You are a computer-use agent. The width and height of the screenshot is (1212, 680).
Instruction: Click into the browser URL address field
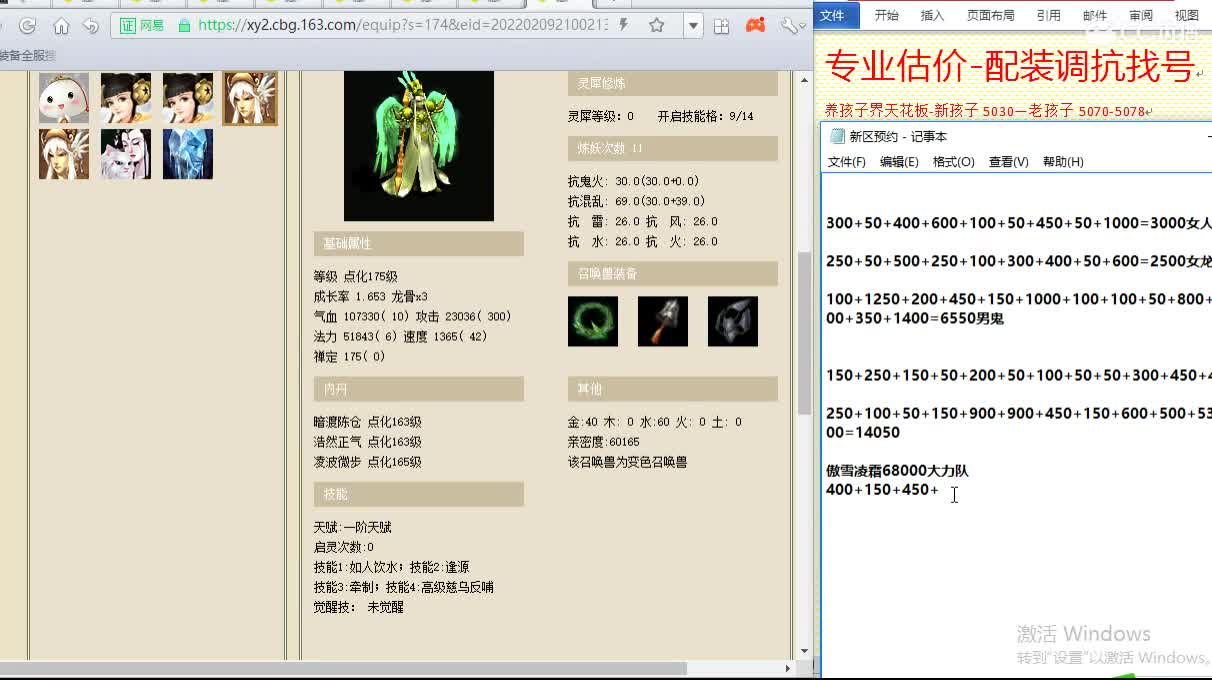pos(402,26)
